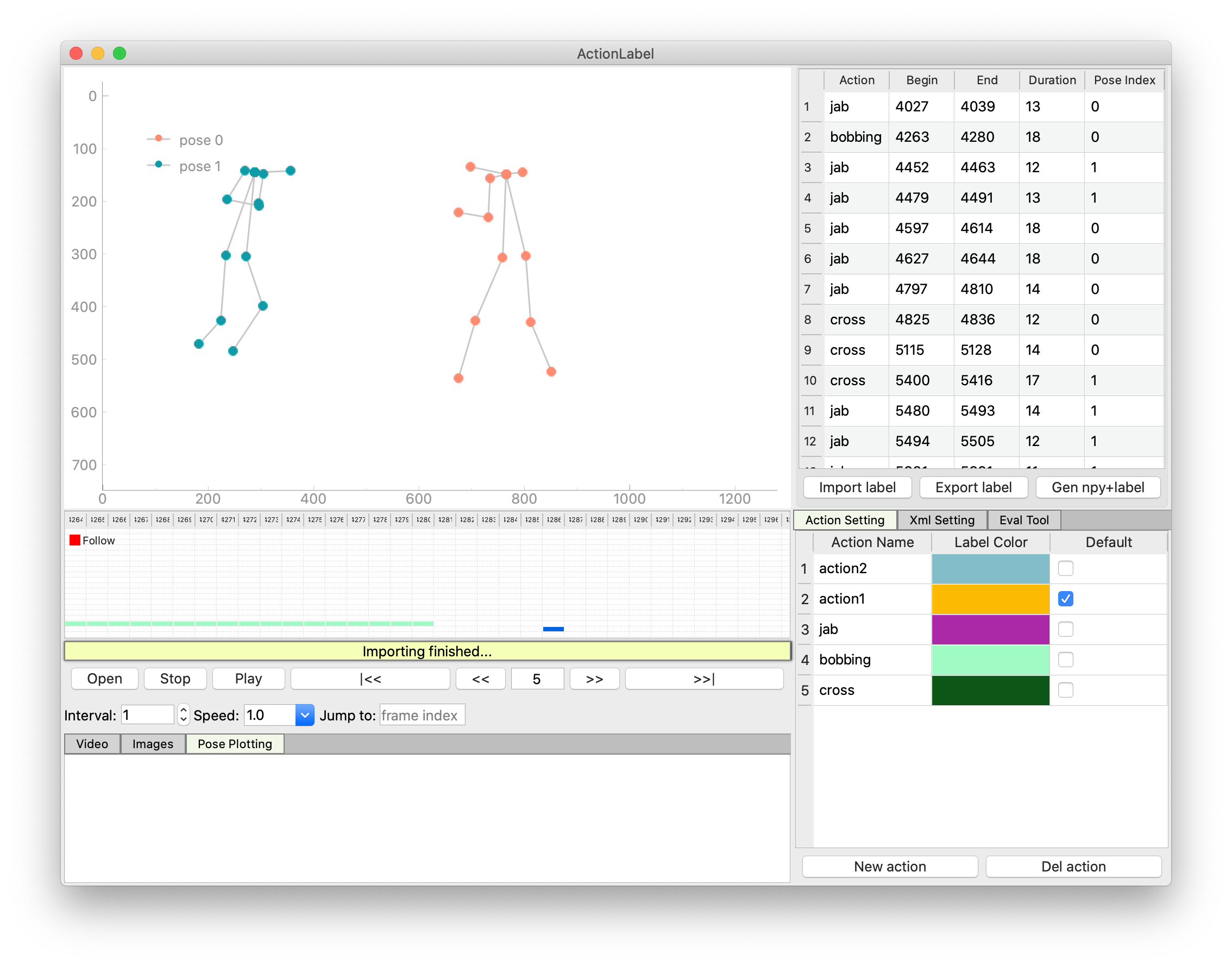Step backward with << button
Screen dimensions: 1232x966
[x=480, y=679]
